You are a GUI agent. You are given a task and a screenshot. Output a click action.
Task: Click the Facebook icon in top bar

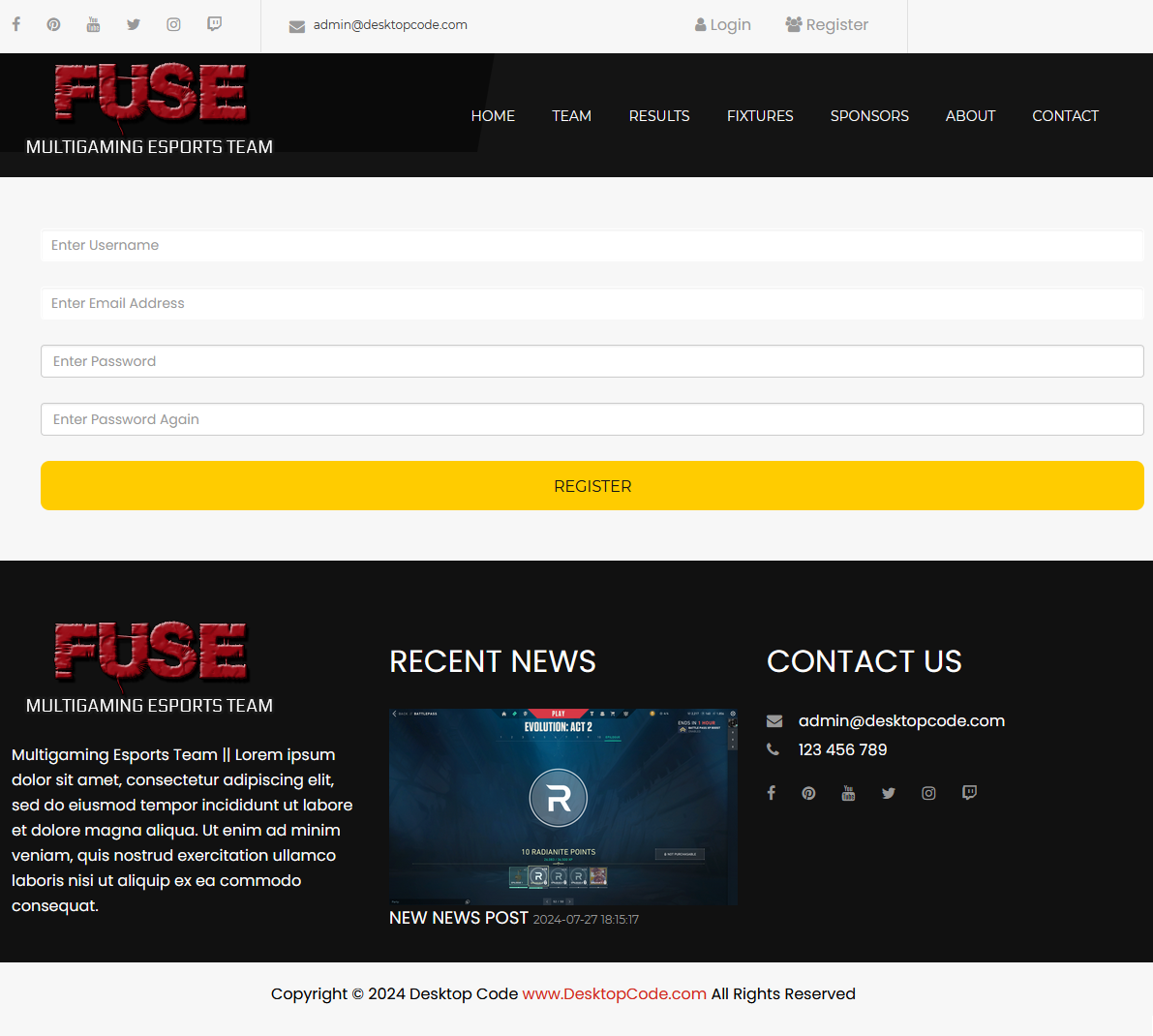point(16,24)
